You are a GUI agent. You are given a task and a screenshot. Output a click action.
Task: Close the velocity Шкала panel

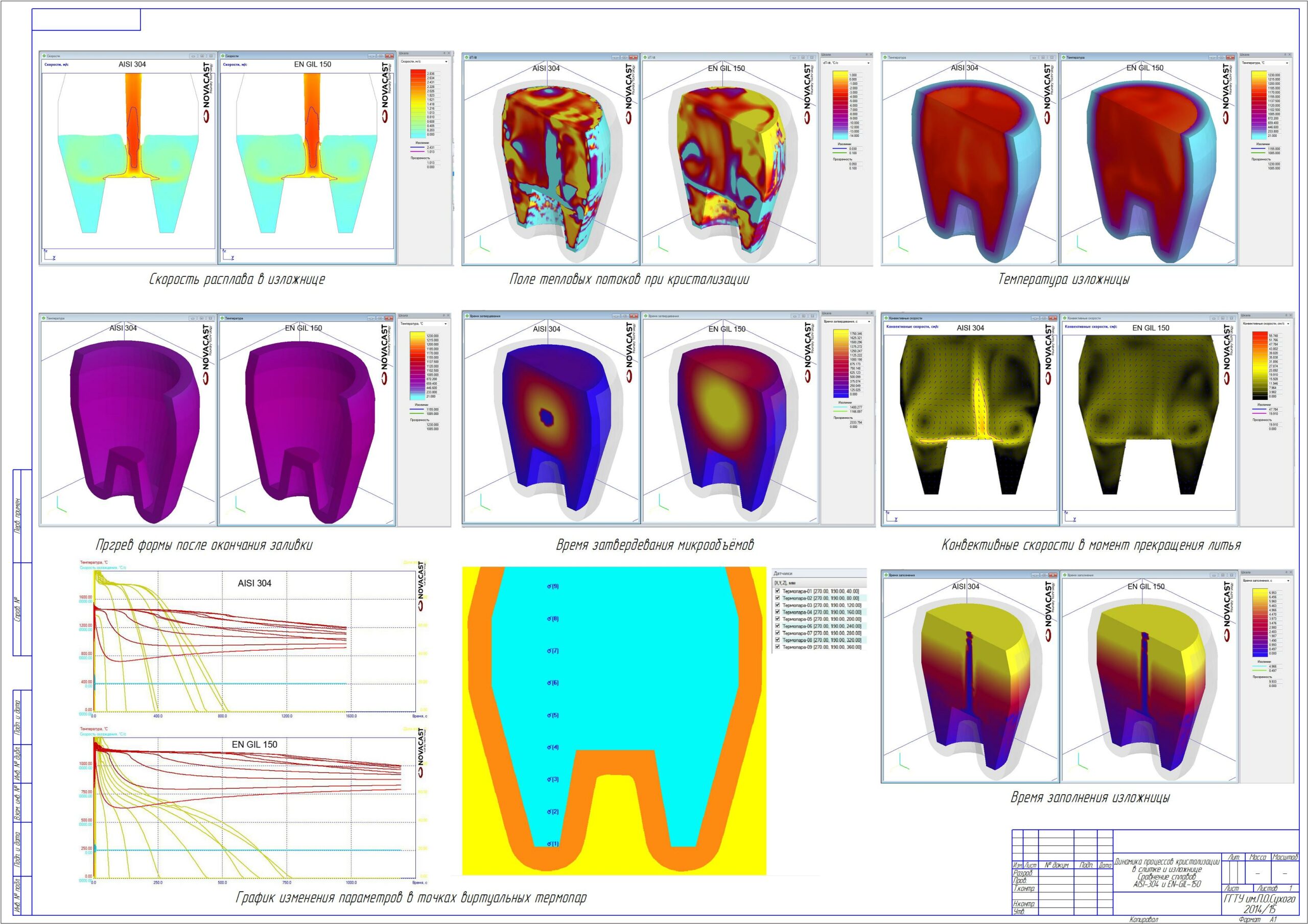click(449, 54)
